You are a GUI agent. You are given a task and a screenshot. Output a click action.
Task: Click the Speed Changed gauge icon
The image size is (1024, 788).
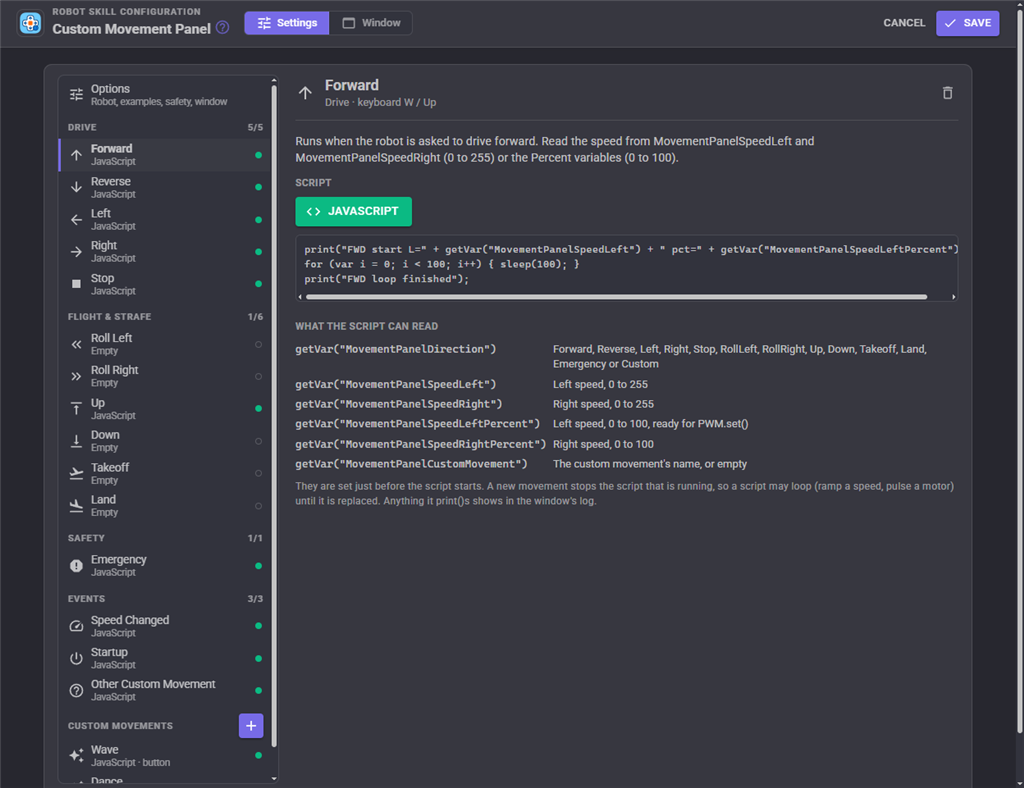[x=76, y=626]
